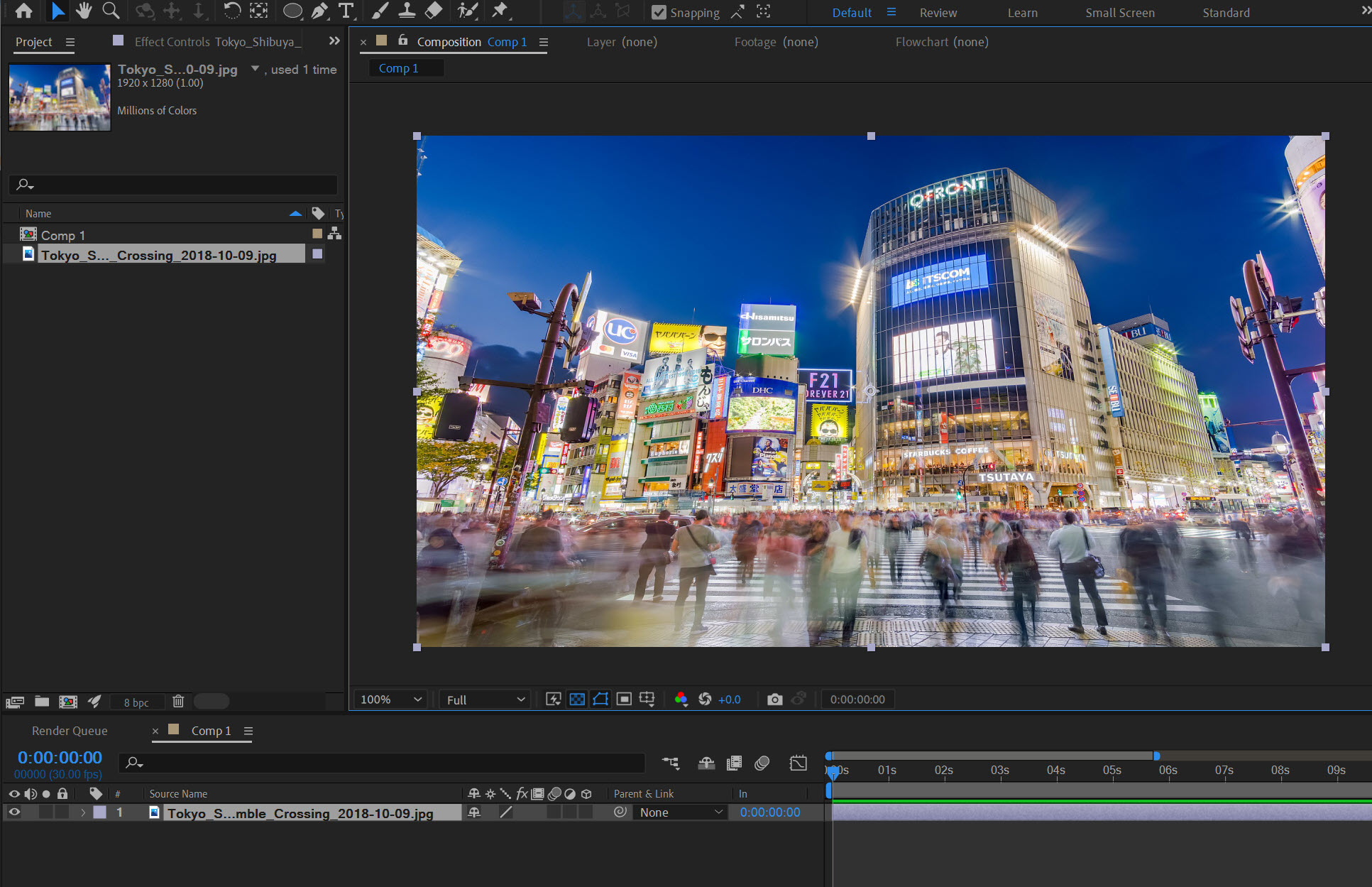The width and height of the screenshot is (1372, 887).
Task: Expand the Tokyo layer properties arrow
Action: [83, 812]
